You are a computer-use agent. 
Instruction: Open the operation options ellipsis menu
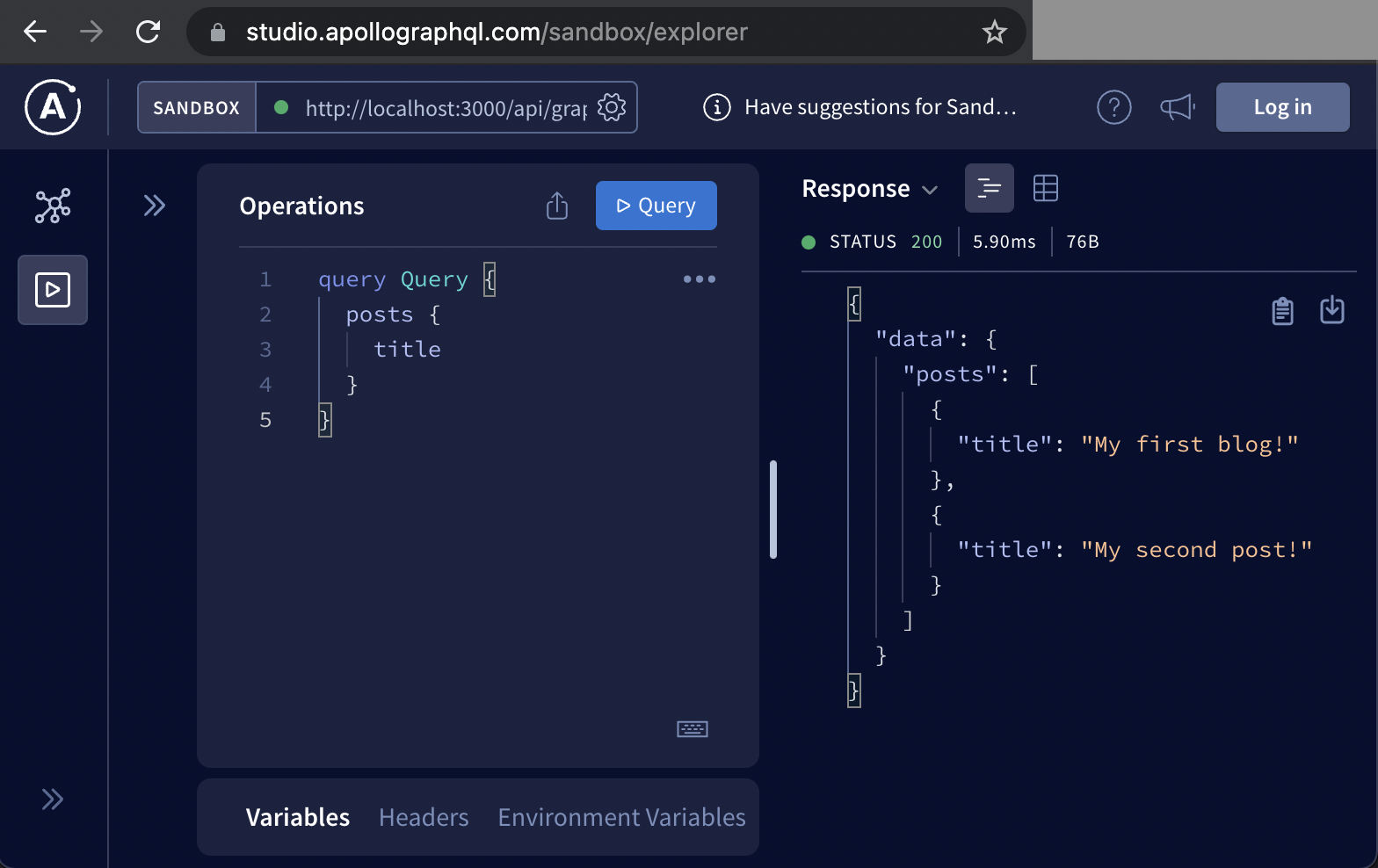click(x=700, y=279)
